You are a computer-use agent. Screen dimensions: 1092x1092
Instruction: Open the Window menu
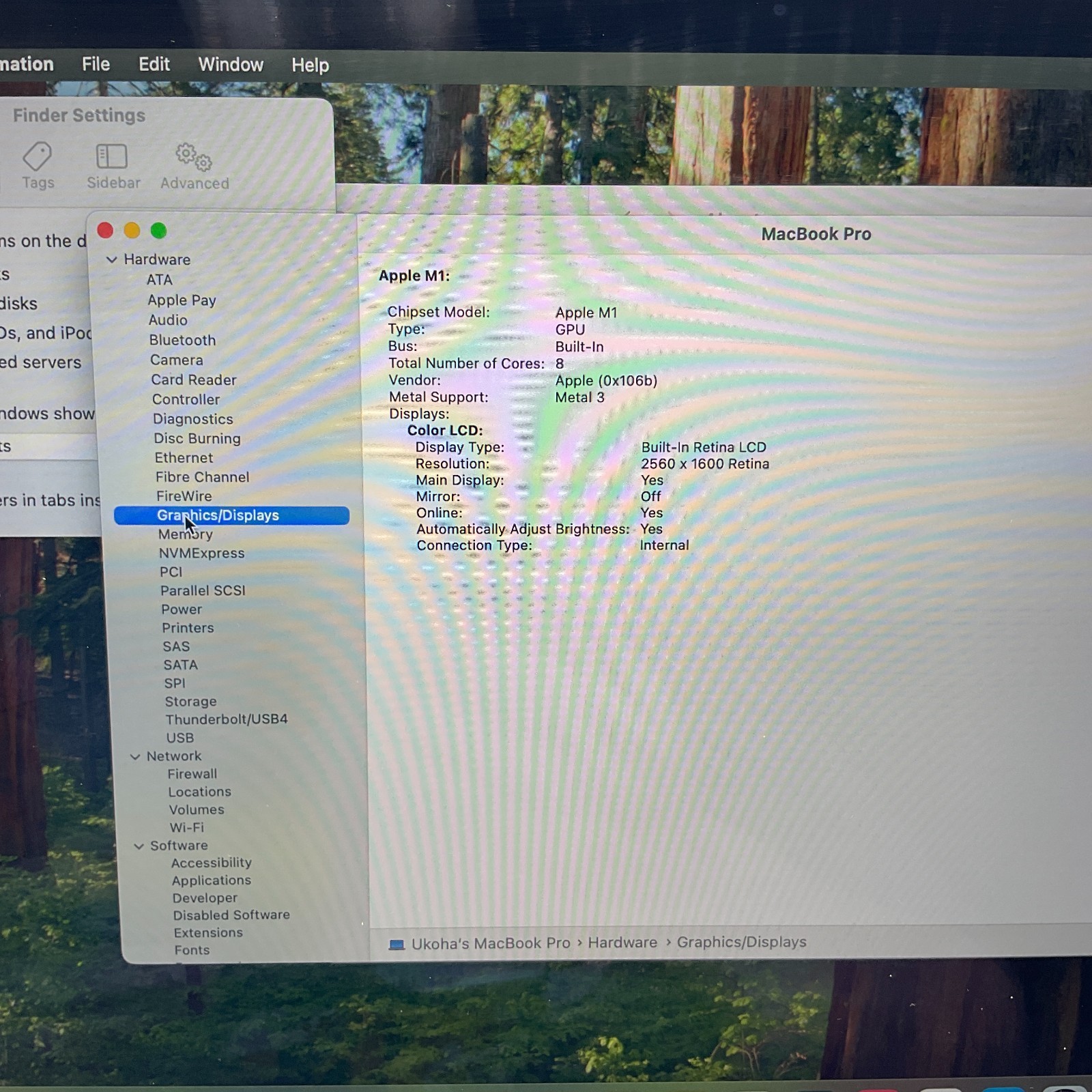coord(231,65)
